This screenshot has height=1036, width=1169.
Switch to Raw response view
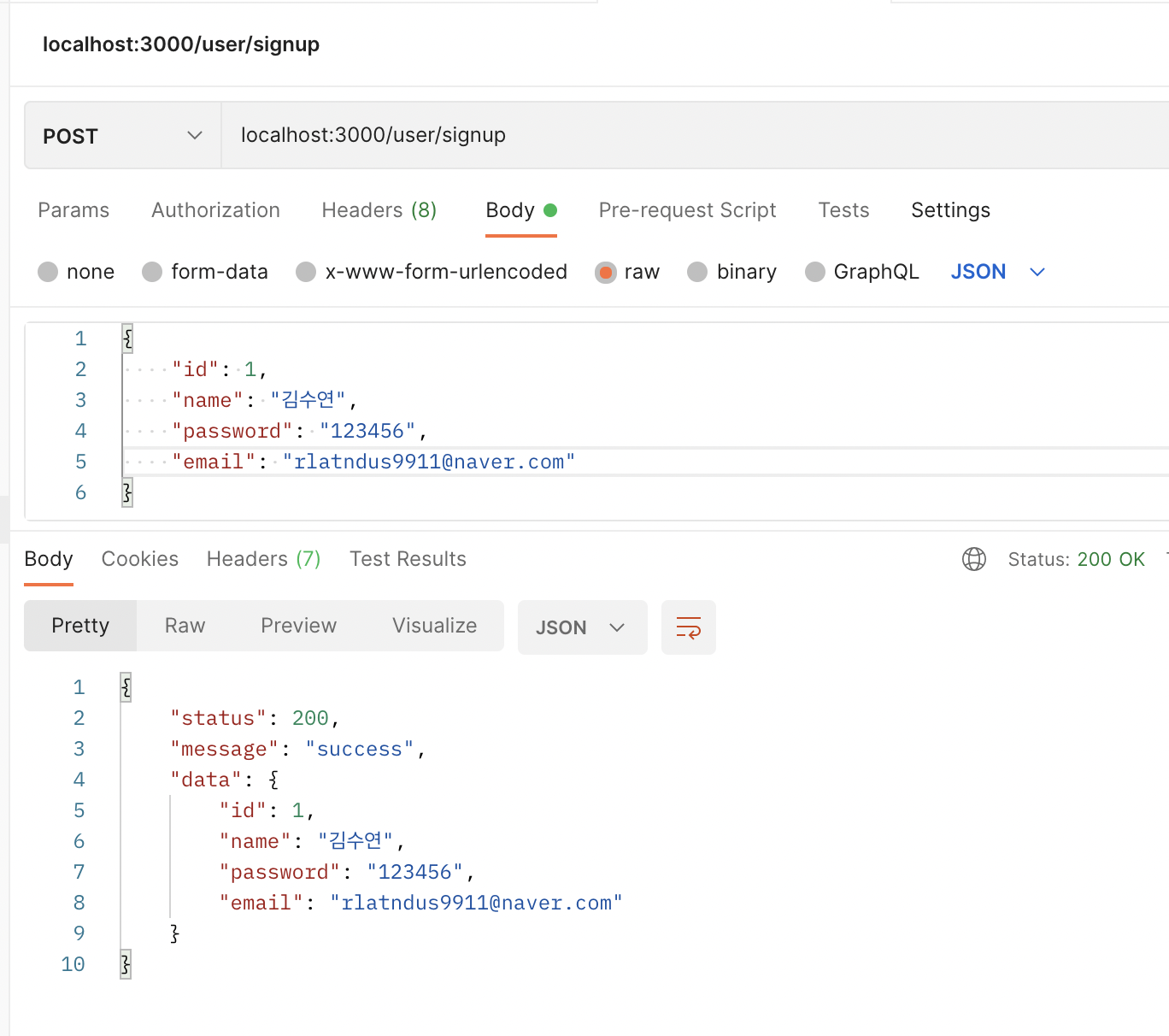click(x=185, y=626)
